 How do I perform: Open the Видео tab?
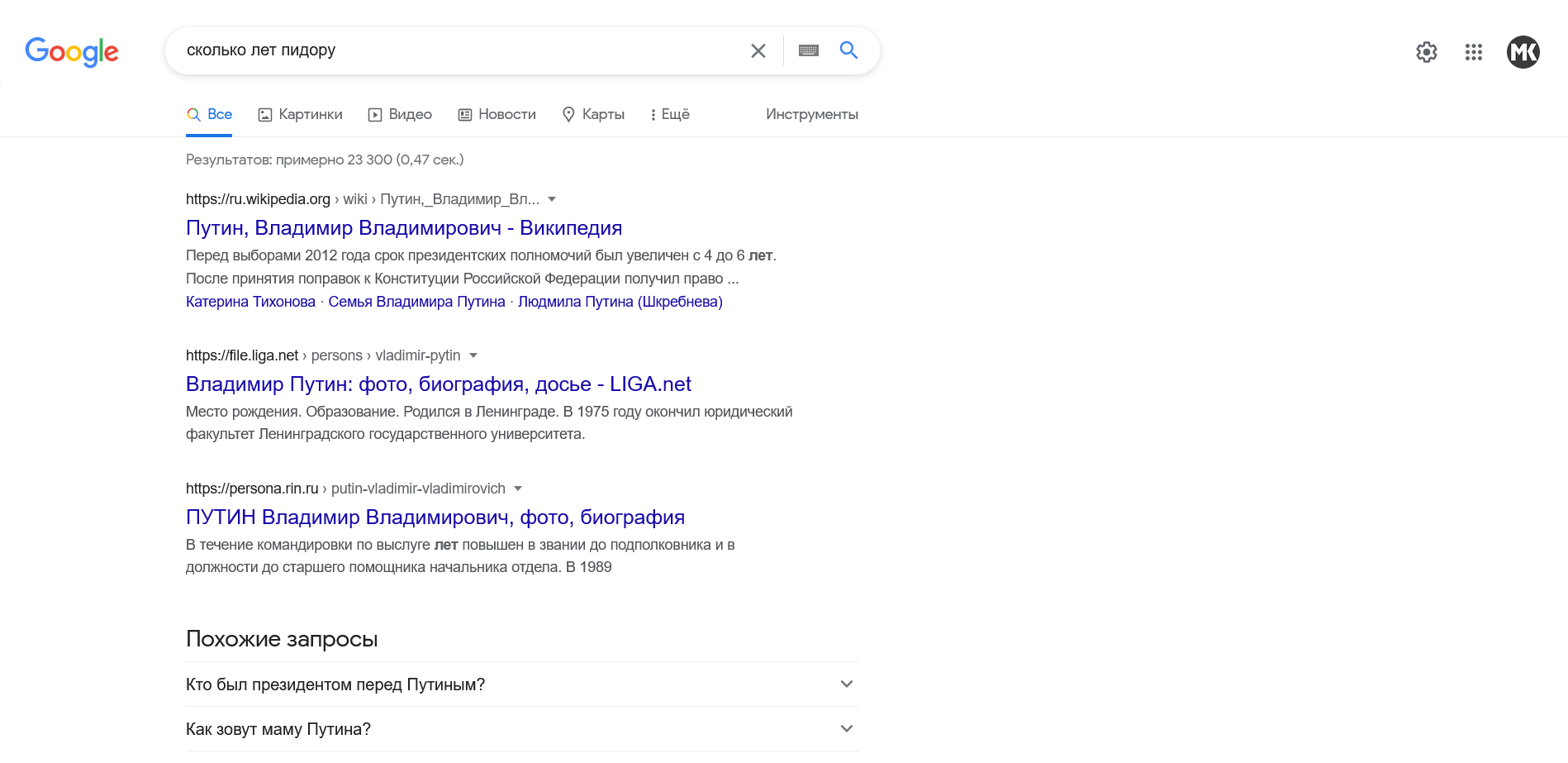tap(400, 114)
